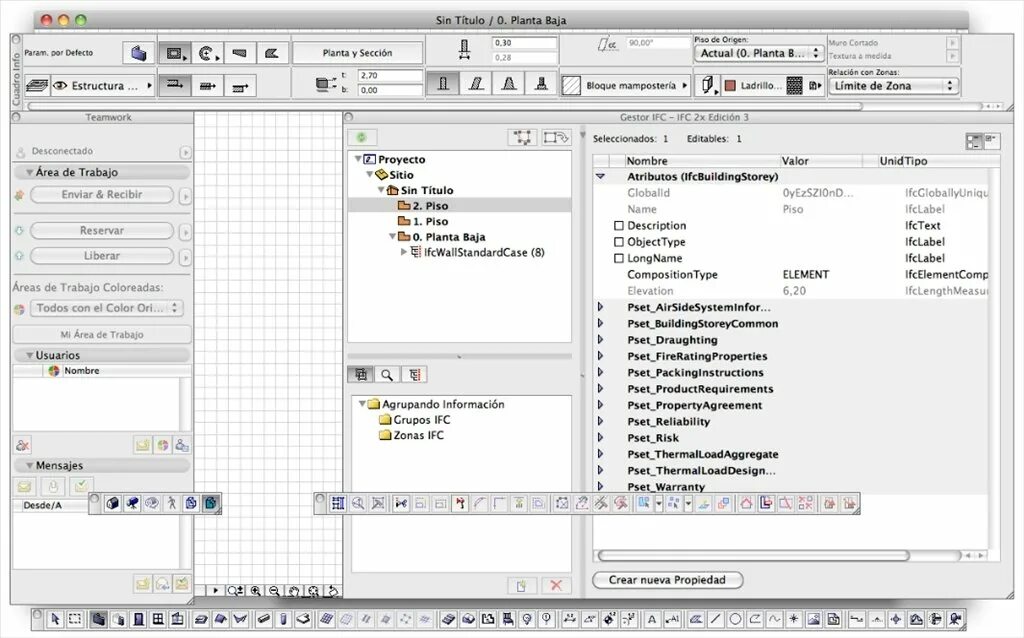Activate the Wall tool in bottom toolbox
This screenshot has height=638, width=1024.
pos(99,618)
